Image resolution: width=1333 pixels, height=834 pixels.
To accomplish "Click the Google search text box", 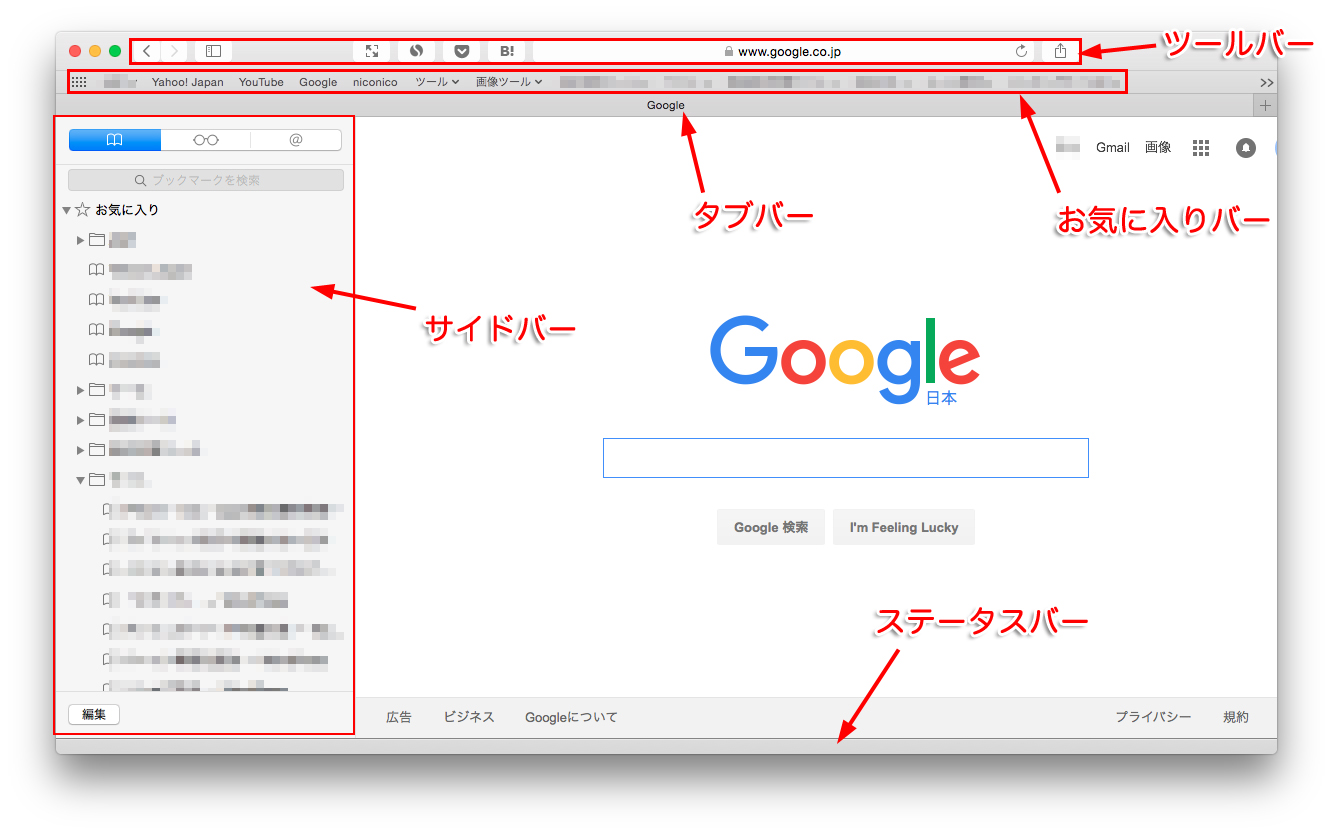I will 845,457.
